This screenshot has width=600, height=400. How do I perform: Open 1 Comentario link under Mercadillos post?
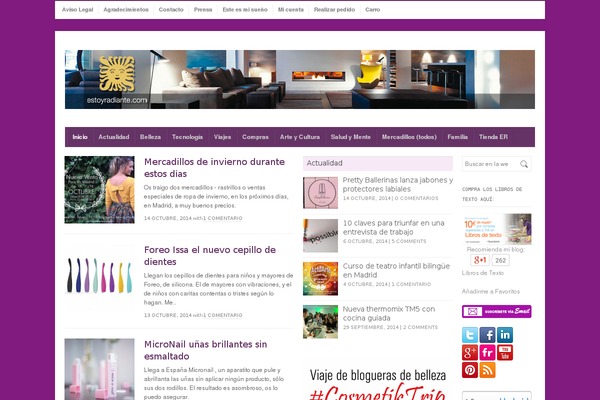point(223,218)
